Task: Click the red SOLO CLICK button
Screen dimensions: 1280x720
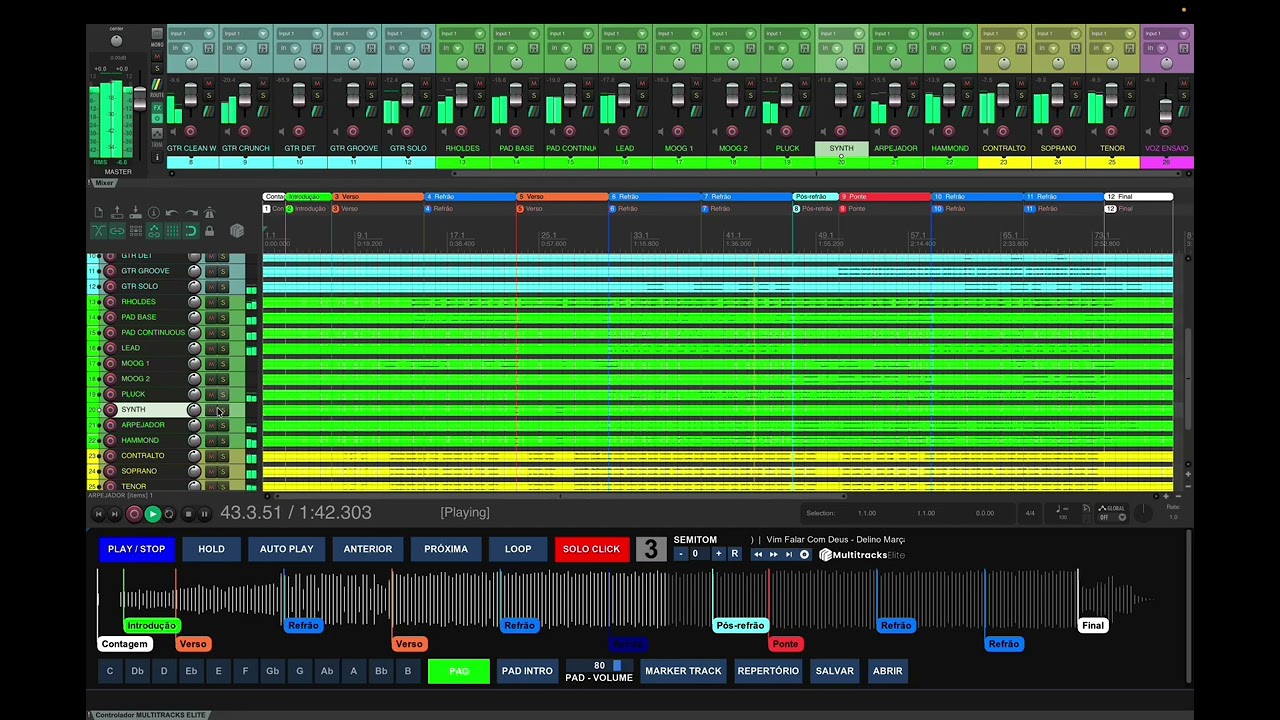Action: pyautogui.click(x=591, y=549)
